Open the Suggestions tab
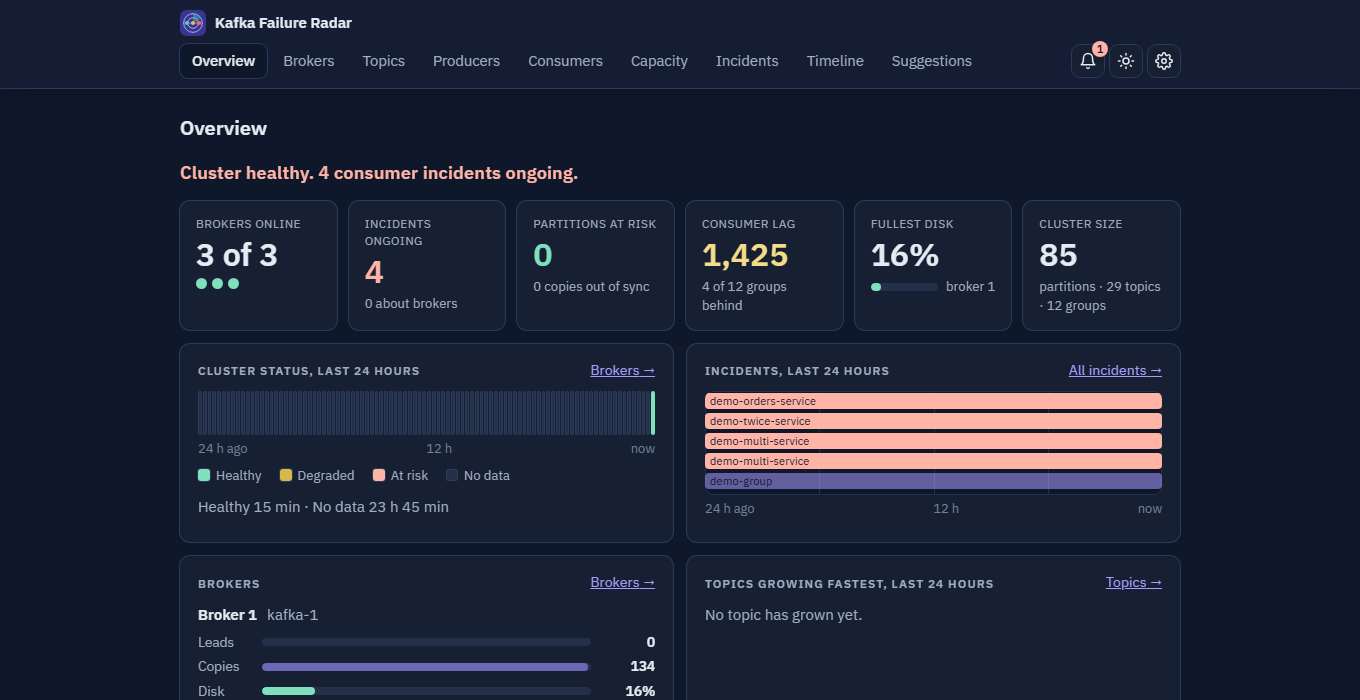Screen dimensions: 1360x700 932,61
